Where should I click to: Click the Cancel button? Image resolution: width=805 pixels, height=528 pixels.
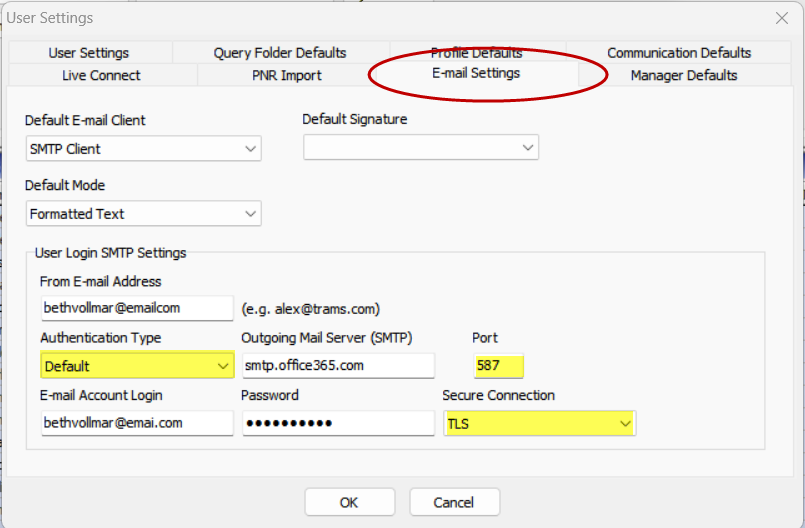454,502
